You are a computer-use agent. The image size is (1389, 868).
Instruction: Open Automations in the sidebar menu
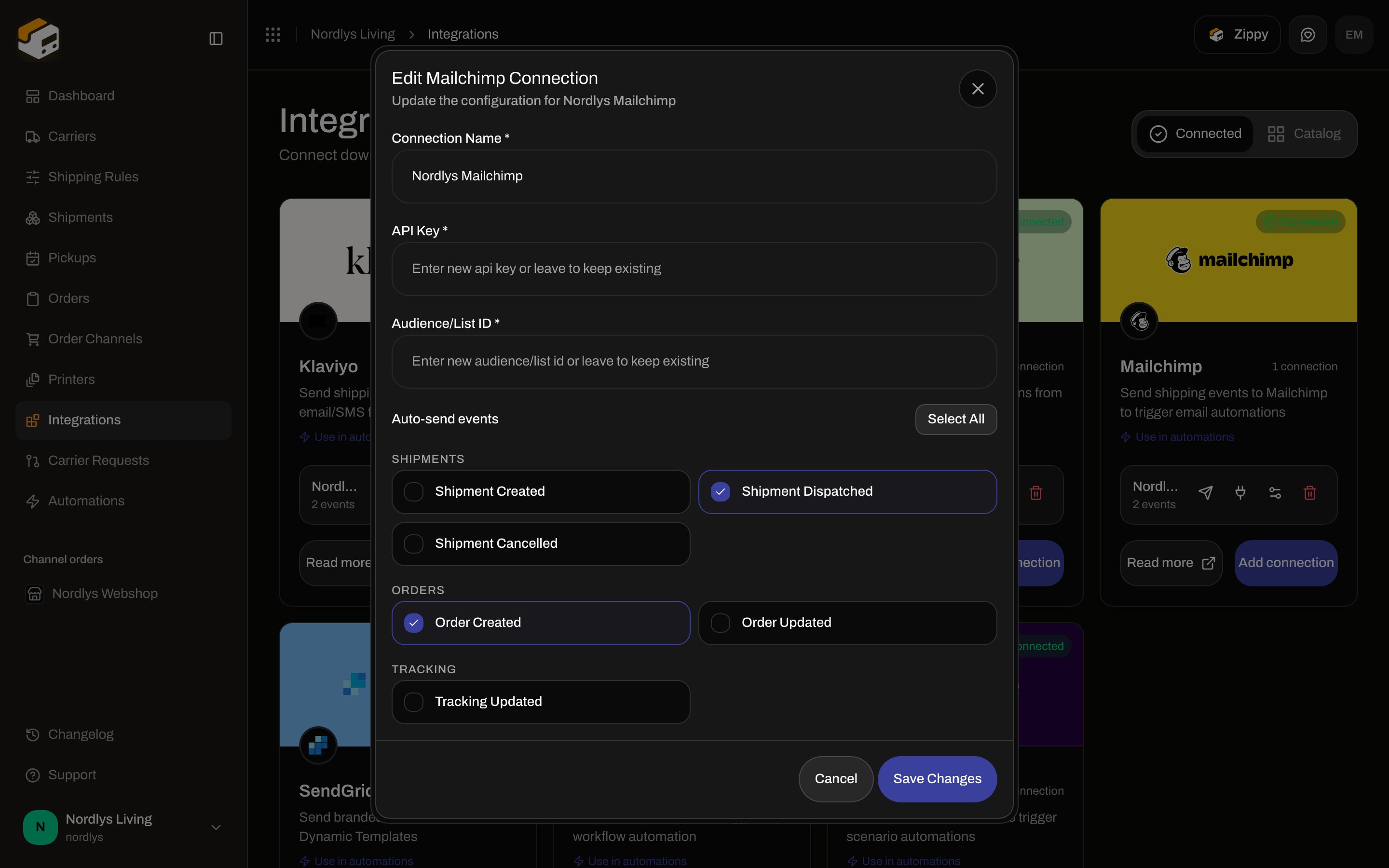click(x=123, y=501)
